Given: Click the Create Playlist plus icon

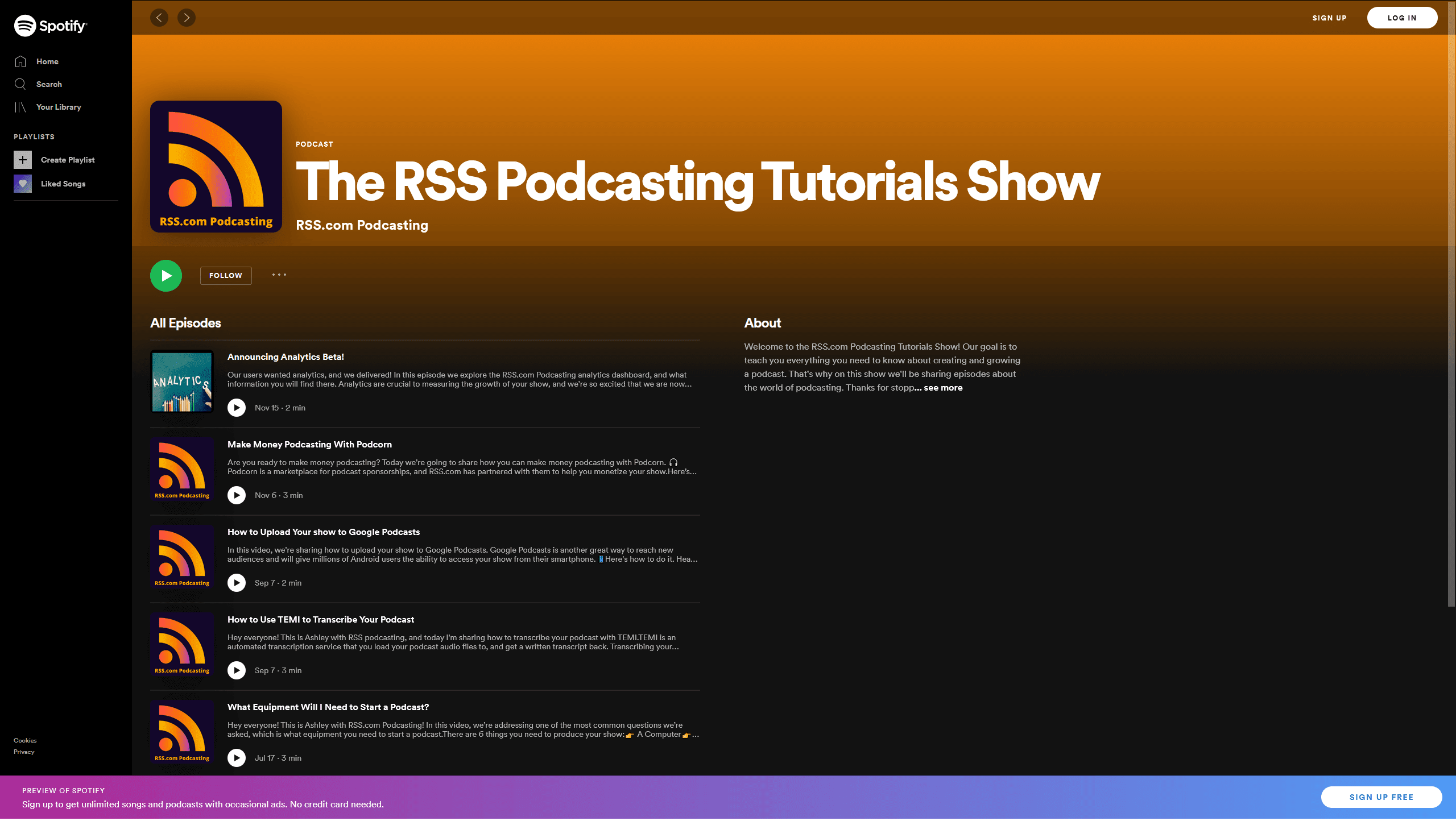Looking at the screenshot, I should point(23,160).
